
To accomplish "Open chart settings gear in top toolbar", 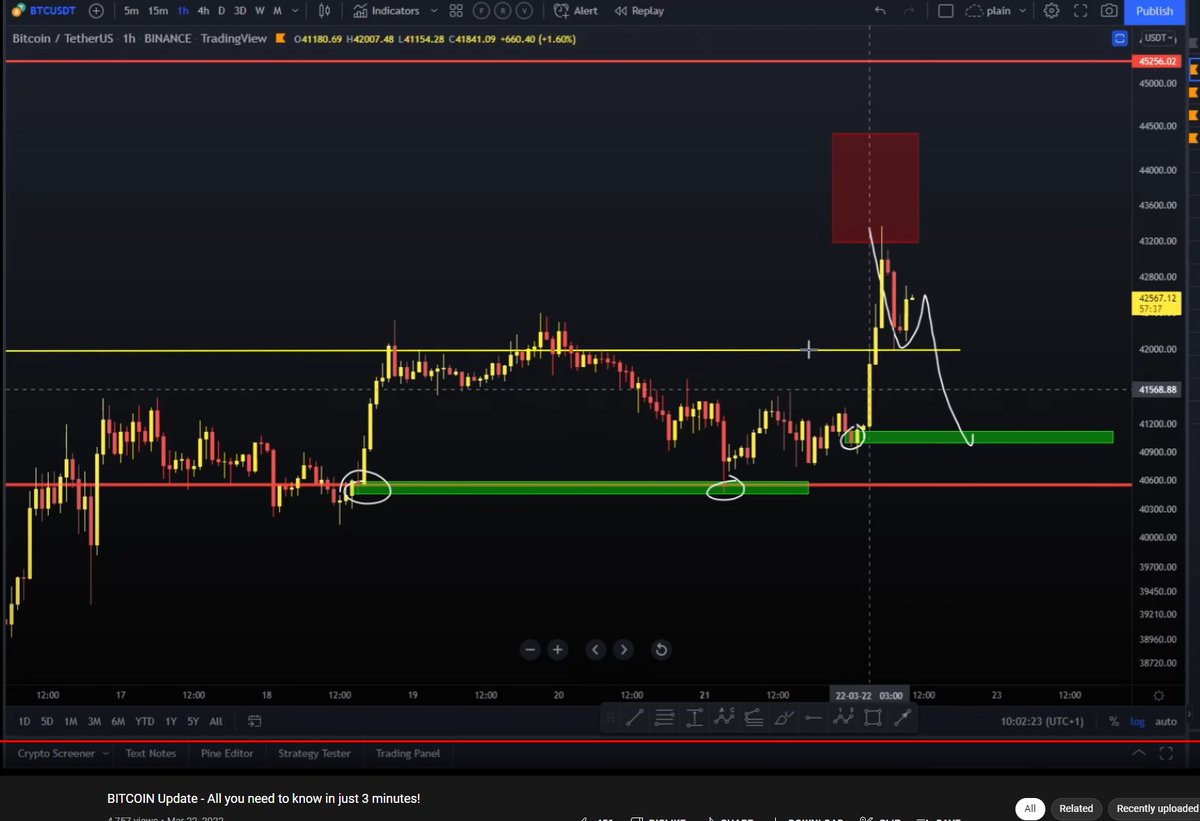I will pos(1051,11).
